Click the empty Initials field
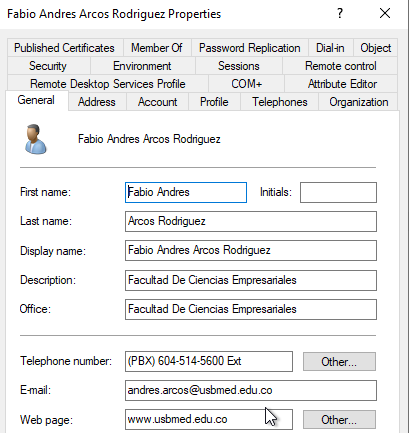Viewport: 409px width, 433px height. [x=338, y=192]
